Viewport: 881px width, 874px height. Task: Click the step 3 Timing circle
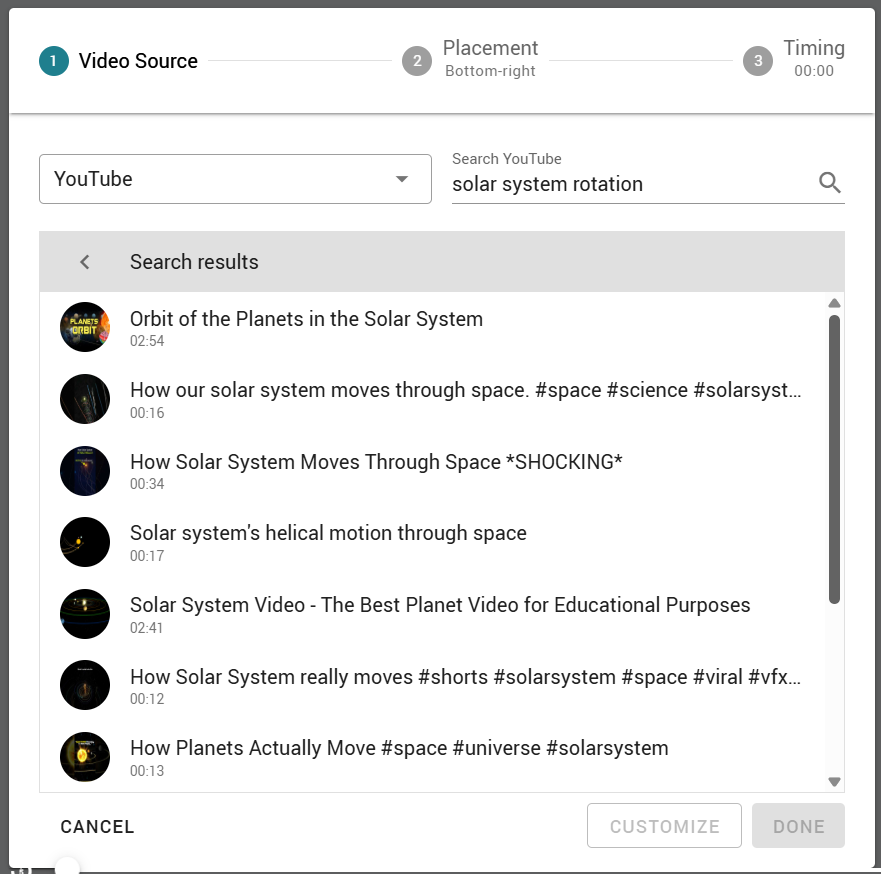tap(758, 61)
